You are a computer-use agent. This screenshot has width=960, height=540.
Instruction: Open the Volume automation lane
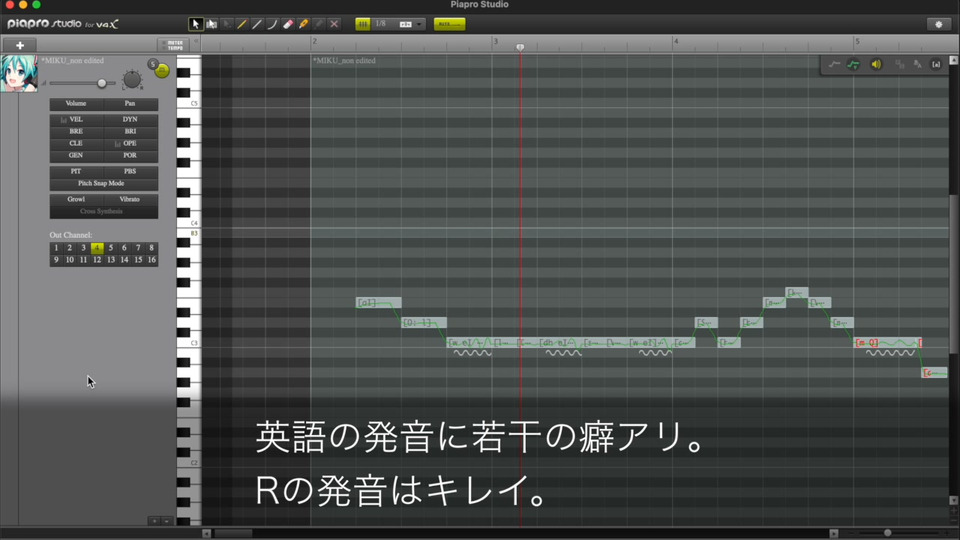[76, 103]
